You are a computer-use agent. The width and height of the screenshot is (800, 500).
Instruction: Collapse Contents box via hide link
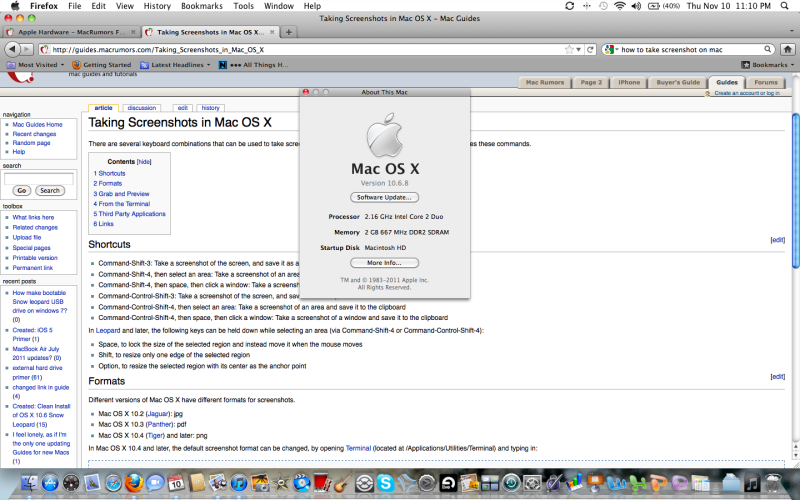[144, 162]
